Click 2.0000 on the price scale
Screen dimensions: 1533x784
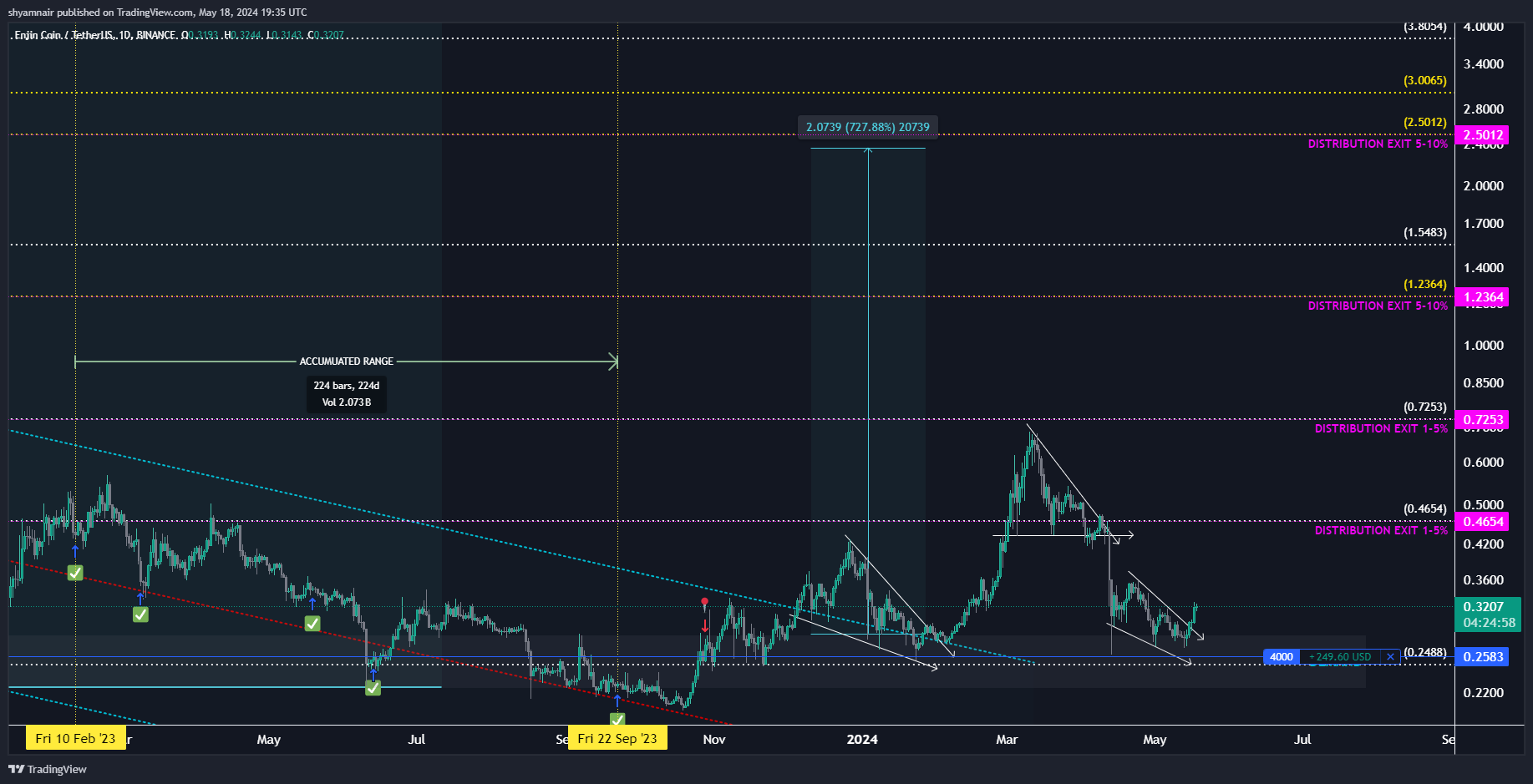1483,186
